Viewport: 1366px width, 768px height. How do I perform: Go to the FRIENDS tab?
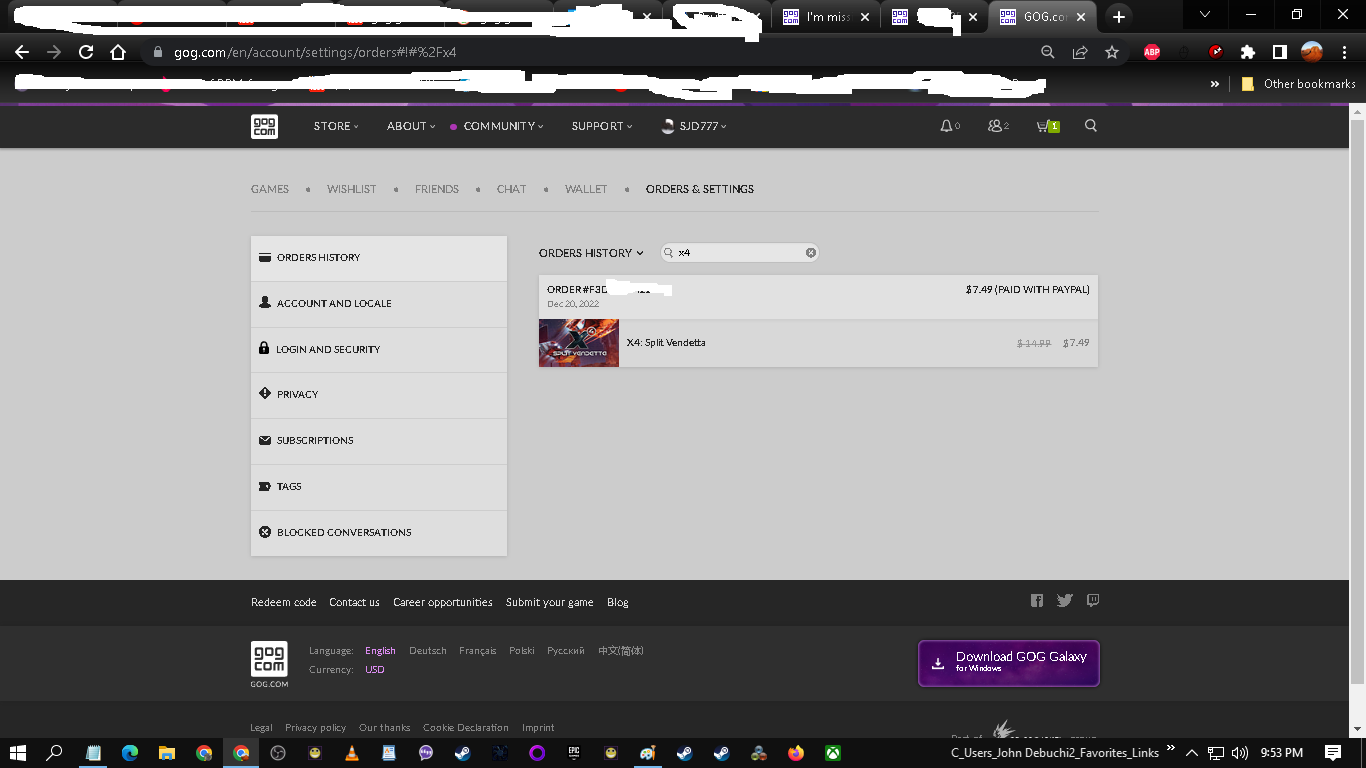tap(437, 189)
